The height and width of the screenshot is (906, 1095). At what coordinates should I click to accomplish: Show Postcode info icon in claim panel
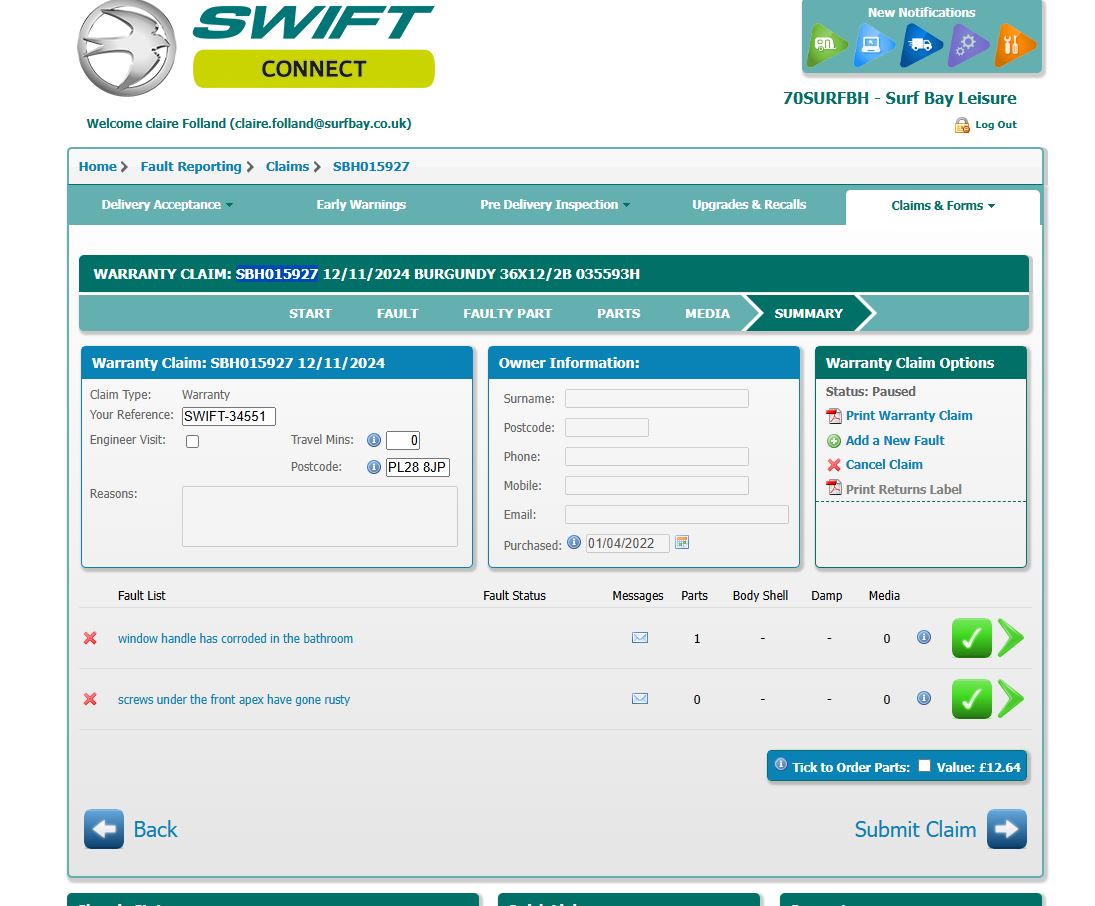[374, 467]
